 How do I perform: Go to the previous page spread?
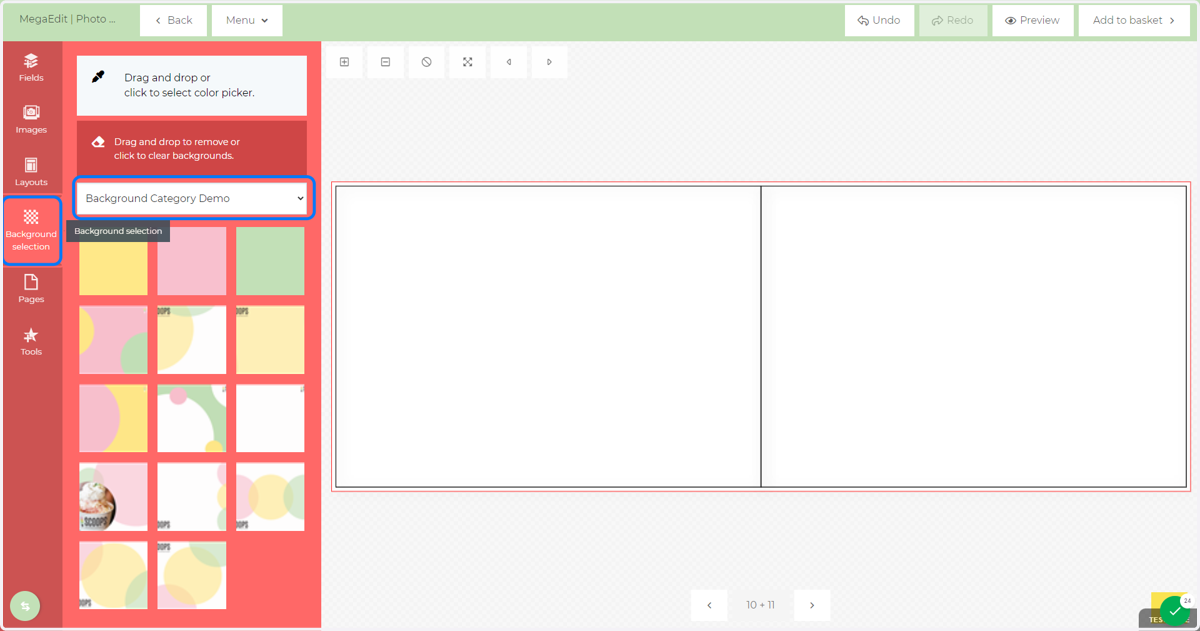(709, 605)
